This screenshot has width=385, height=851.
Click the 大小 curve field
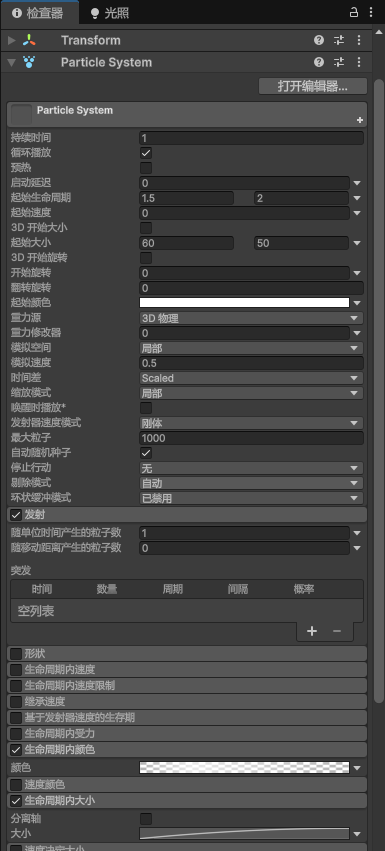tap(244, 834)
